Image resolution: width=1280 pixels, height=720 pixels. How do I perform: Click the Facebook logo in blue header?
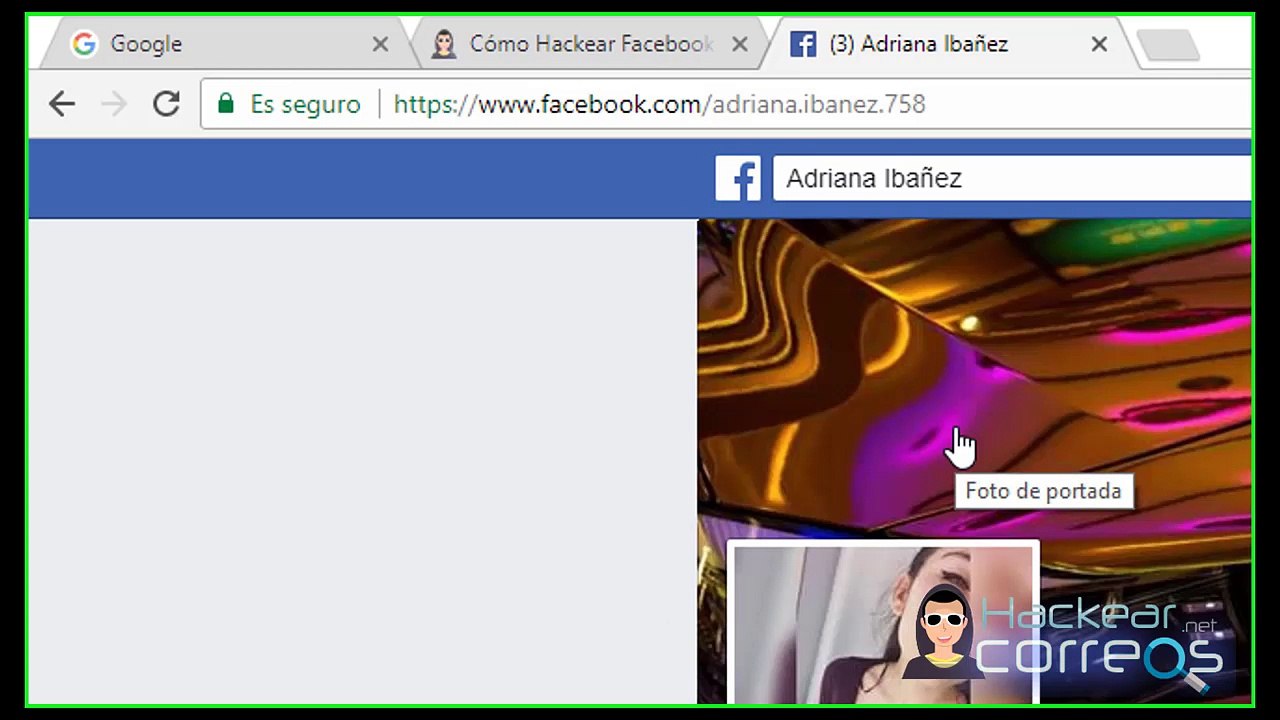click(x=738, y=178)
